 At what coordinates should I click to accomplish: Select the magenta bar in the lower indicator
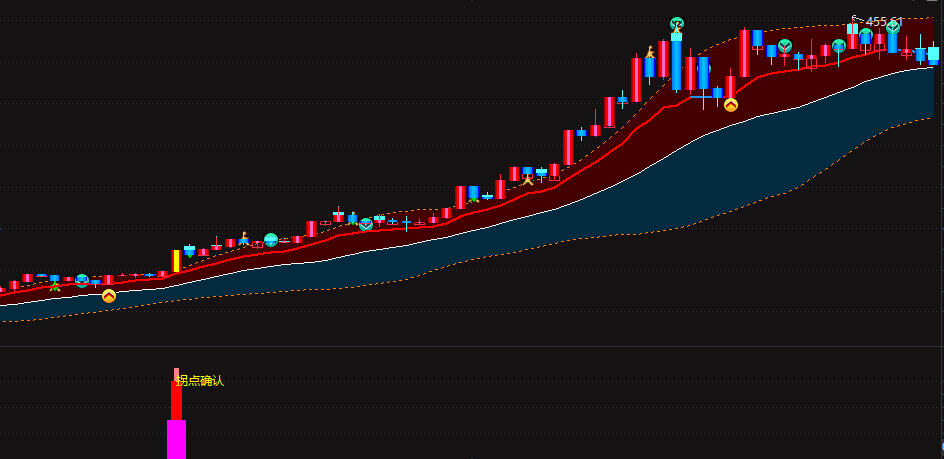point(176,439)
